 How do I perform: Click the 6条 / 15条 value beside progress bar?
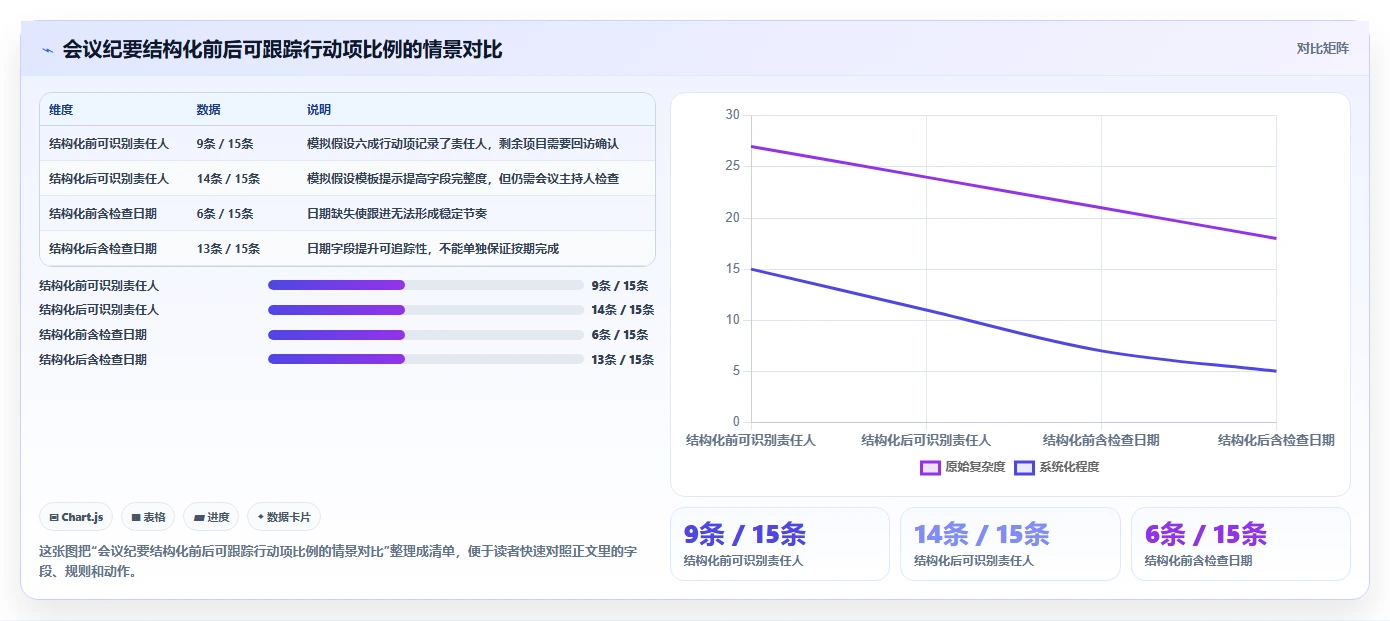620,335
